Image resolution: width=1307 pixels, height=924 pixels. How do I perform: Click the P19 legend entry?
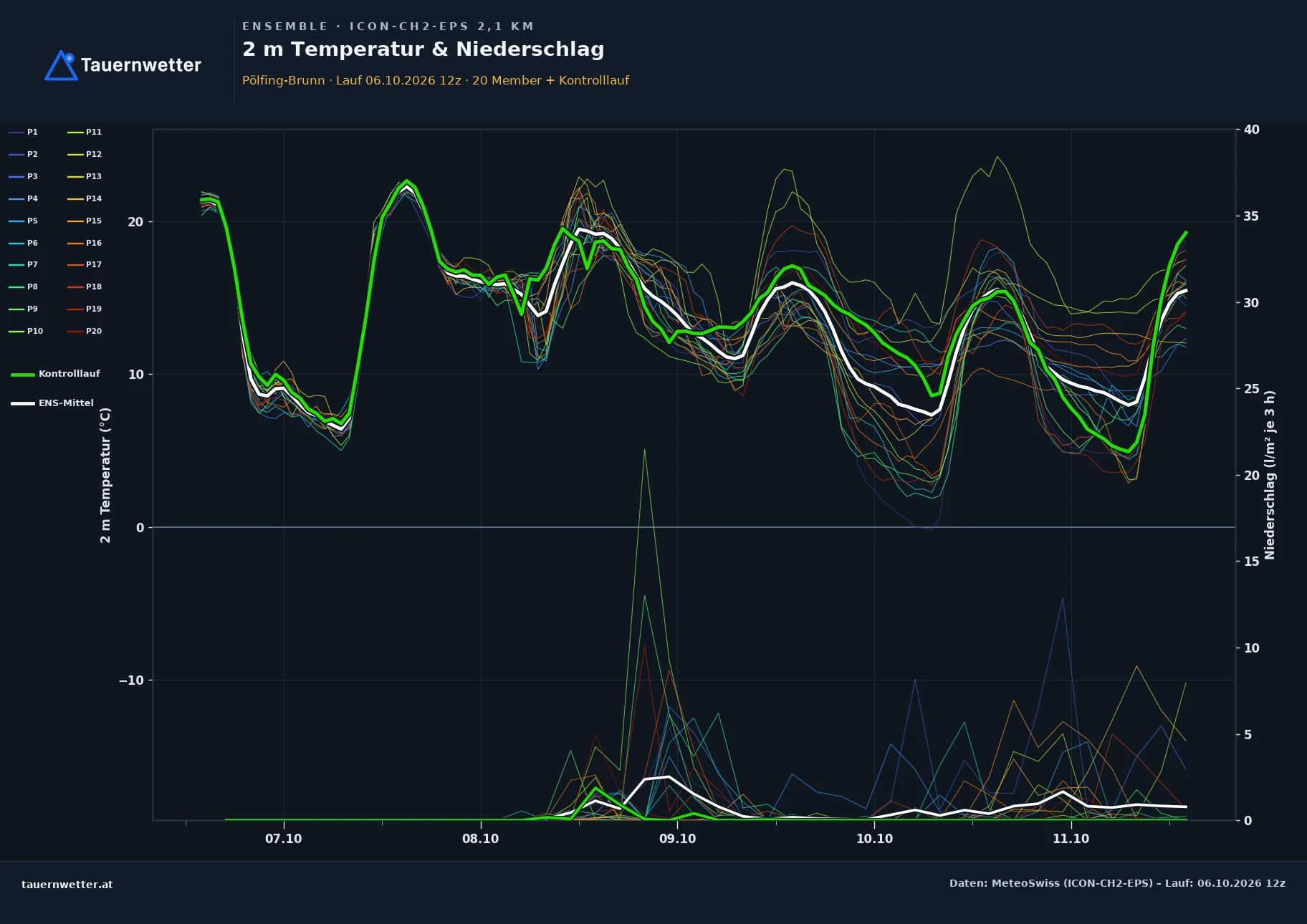[x=85, y=309]
